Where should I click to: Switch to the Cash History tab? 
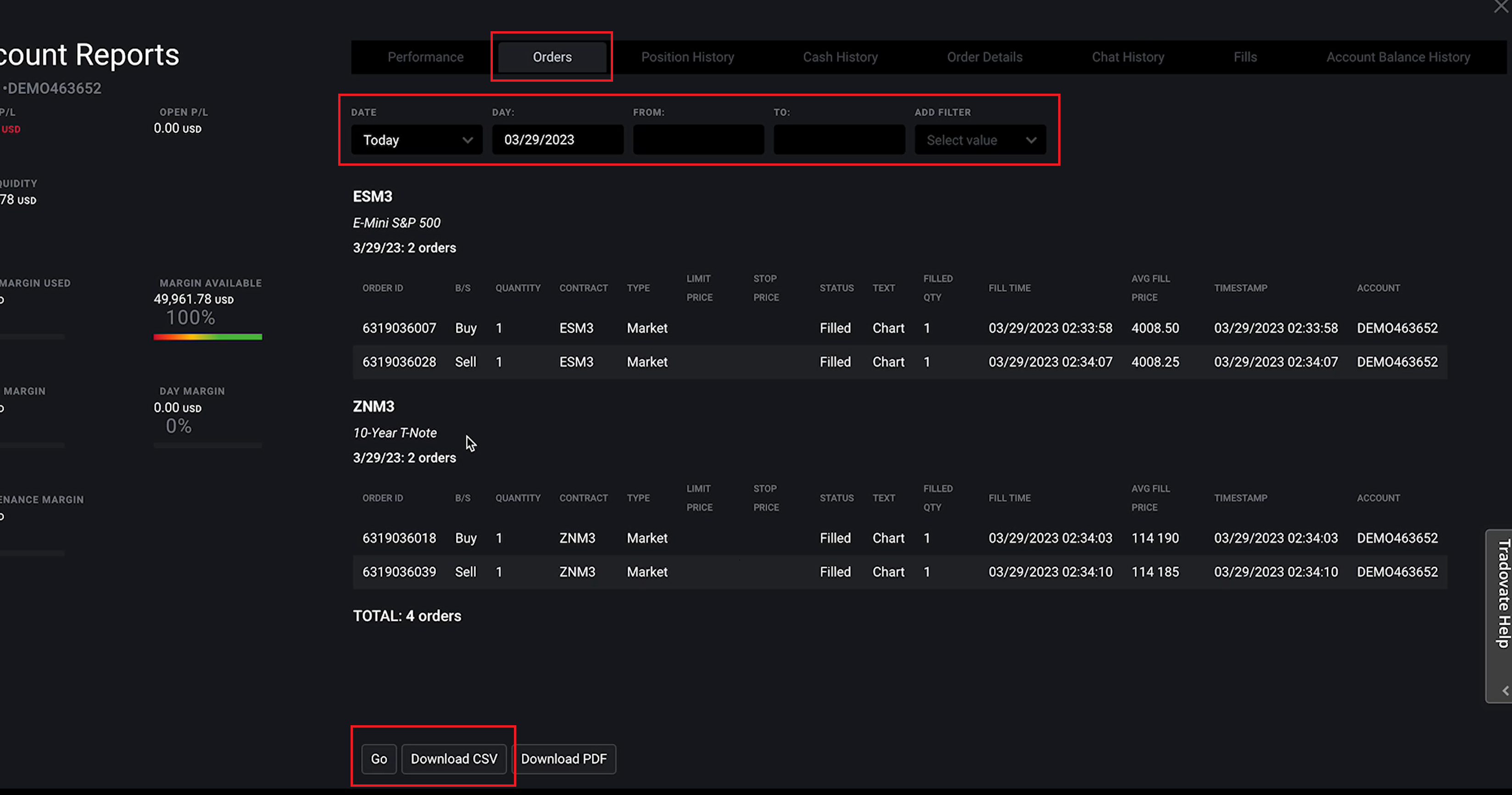point(840,57)
